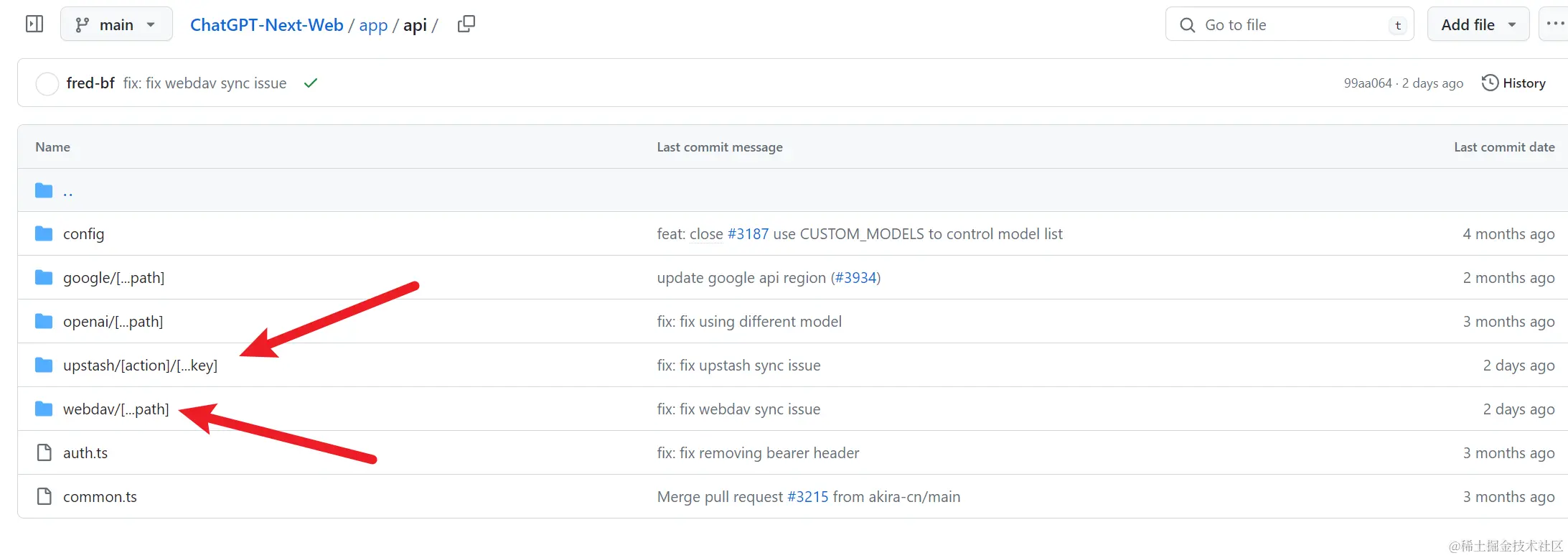Screen dimensions: 1568x558
Task: Open the History clock icon
Action: click(1490, 83)
